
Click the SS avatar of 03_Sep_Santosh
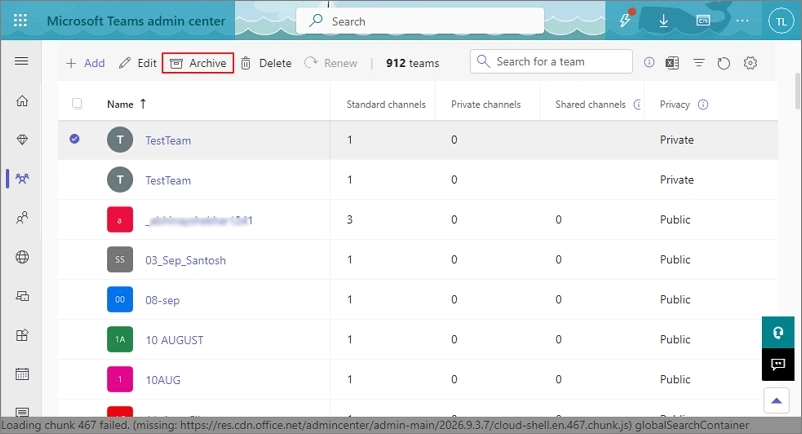click(x=120, y=259)
